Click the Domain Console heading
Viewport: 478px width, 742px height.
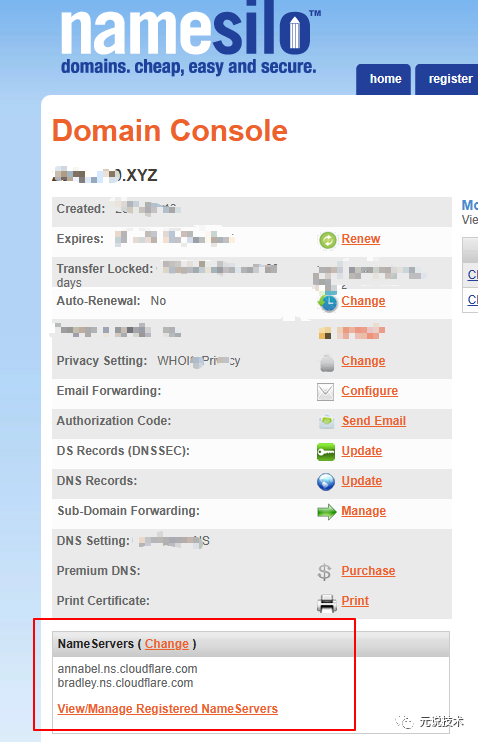point(170,131)
